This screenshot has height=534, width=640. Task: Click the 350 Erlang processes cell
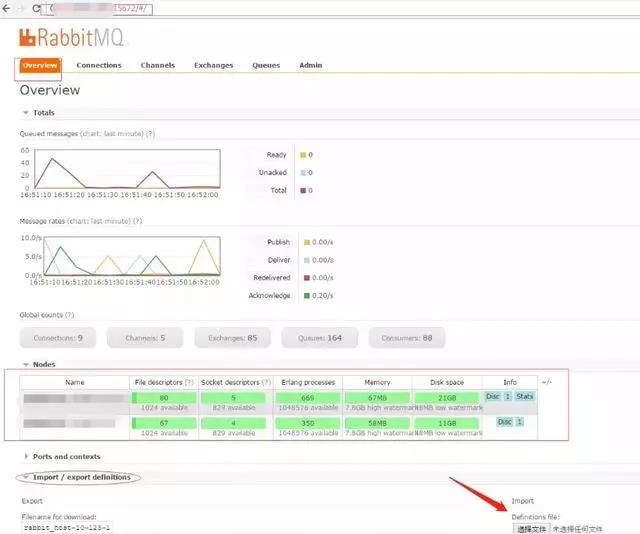tap(308, 423)
